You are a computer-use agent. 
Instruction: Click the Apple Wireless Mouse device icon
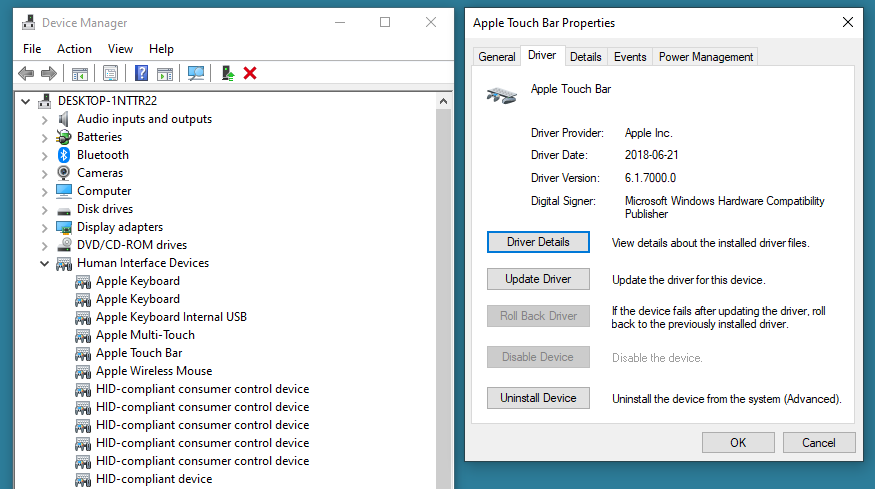83,372
